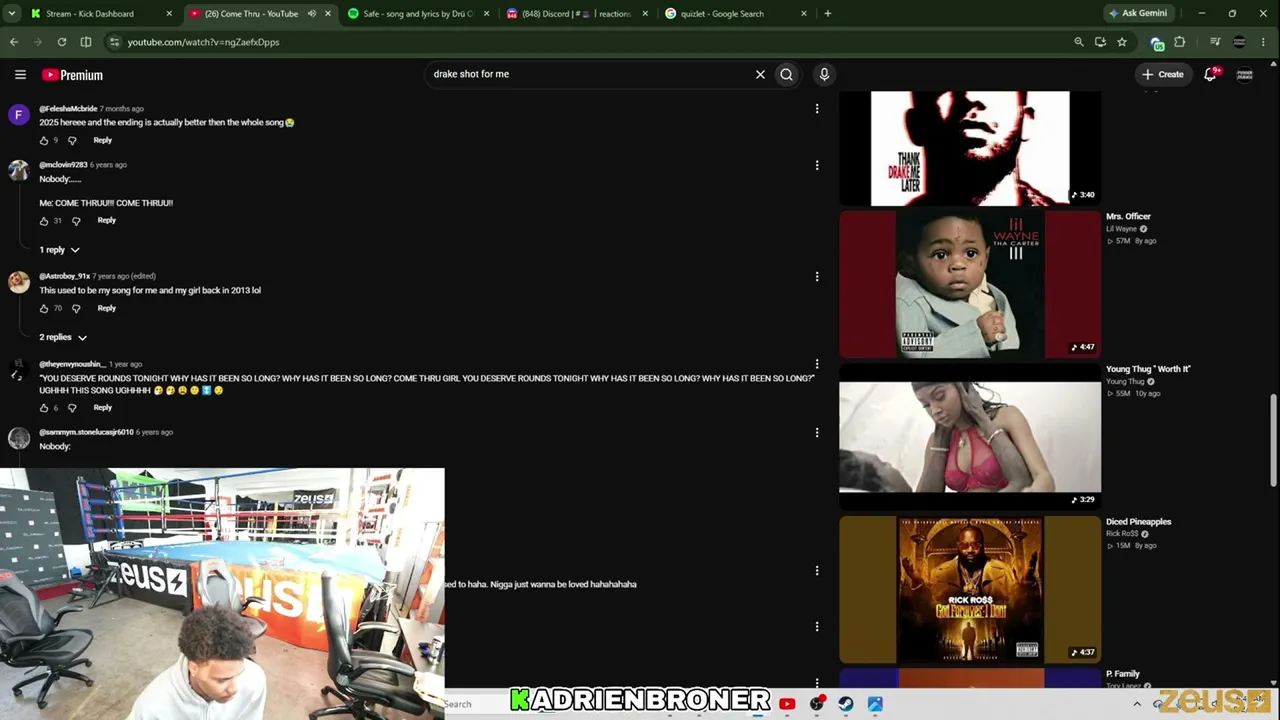Focus the YouTube search box
Screen dimensions: 1280x720
pyautogui.click(x=590, y=74)
